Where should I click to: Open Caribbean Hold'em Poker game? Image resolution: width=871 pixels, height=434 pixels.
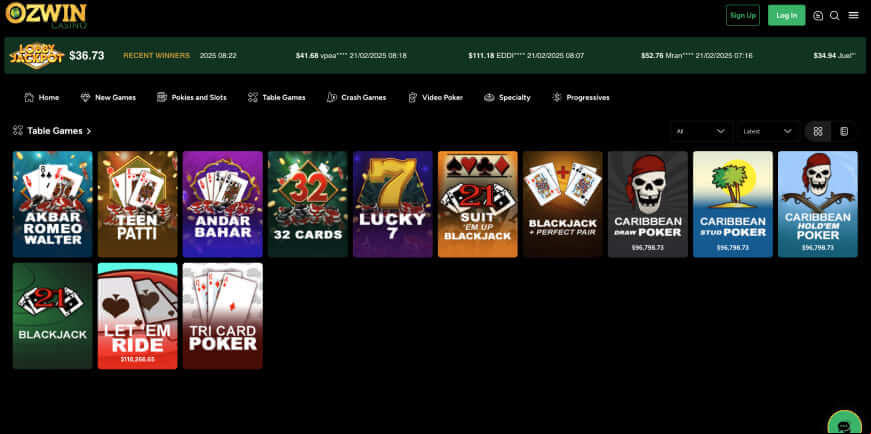(x=818, y=204)
